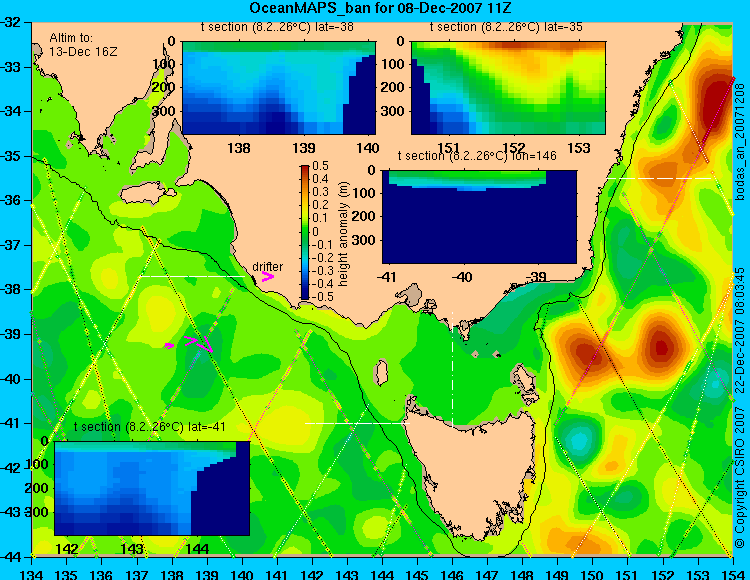This screenshot has width=750, height=580.
Task: Click King Island in western Bass Strait
Action: pyautogui.click(x=381, y=373)
